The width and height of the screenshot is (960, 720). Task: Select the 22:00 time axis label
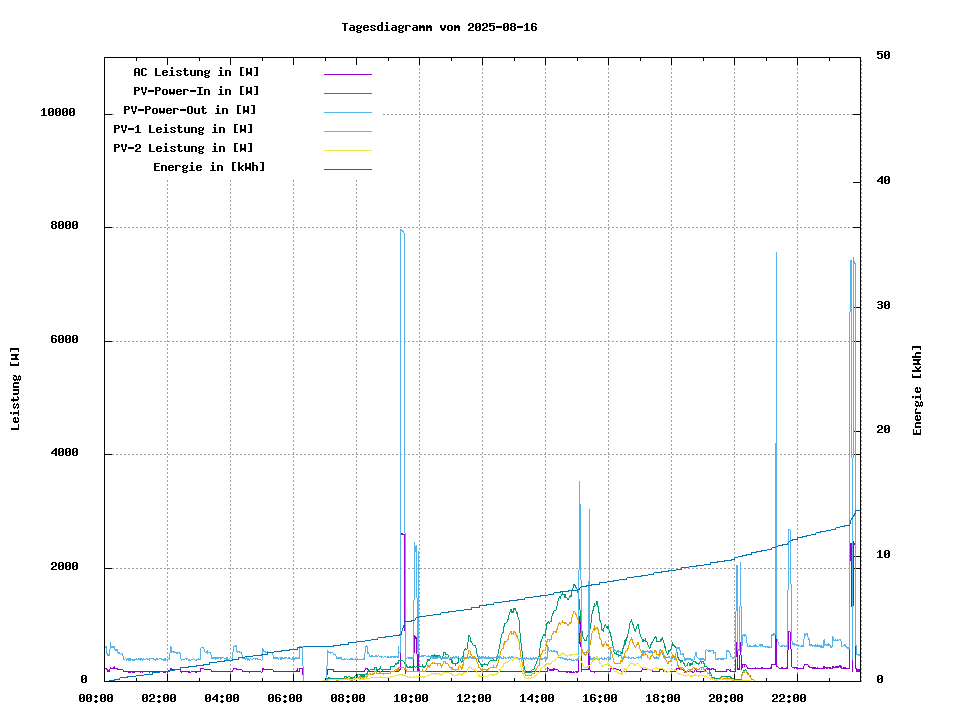coord(788,698)
